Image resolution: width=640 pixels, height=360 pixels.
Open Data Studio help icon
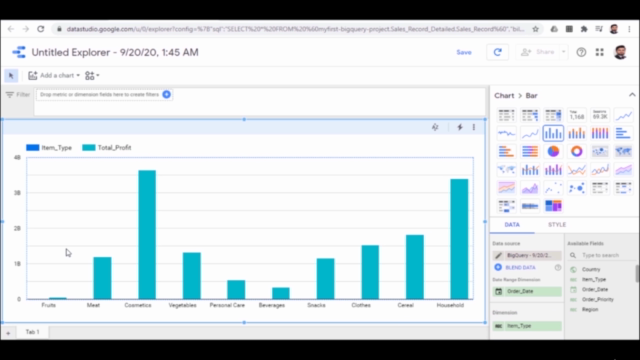point(581,52)
